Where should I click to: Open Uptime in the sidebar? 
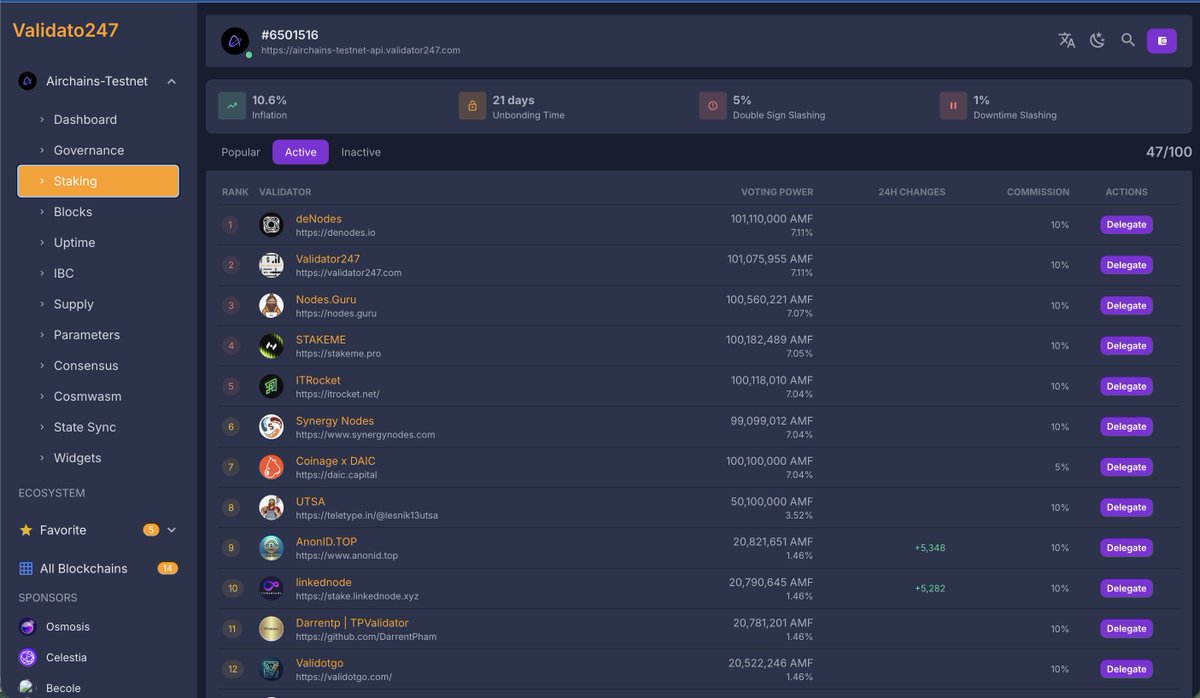tap(98, 243)
